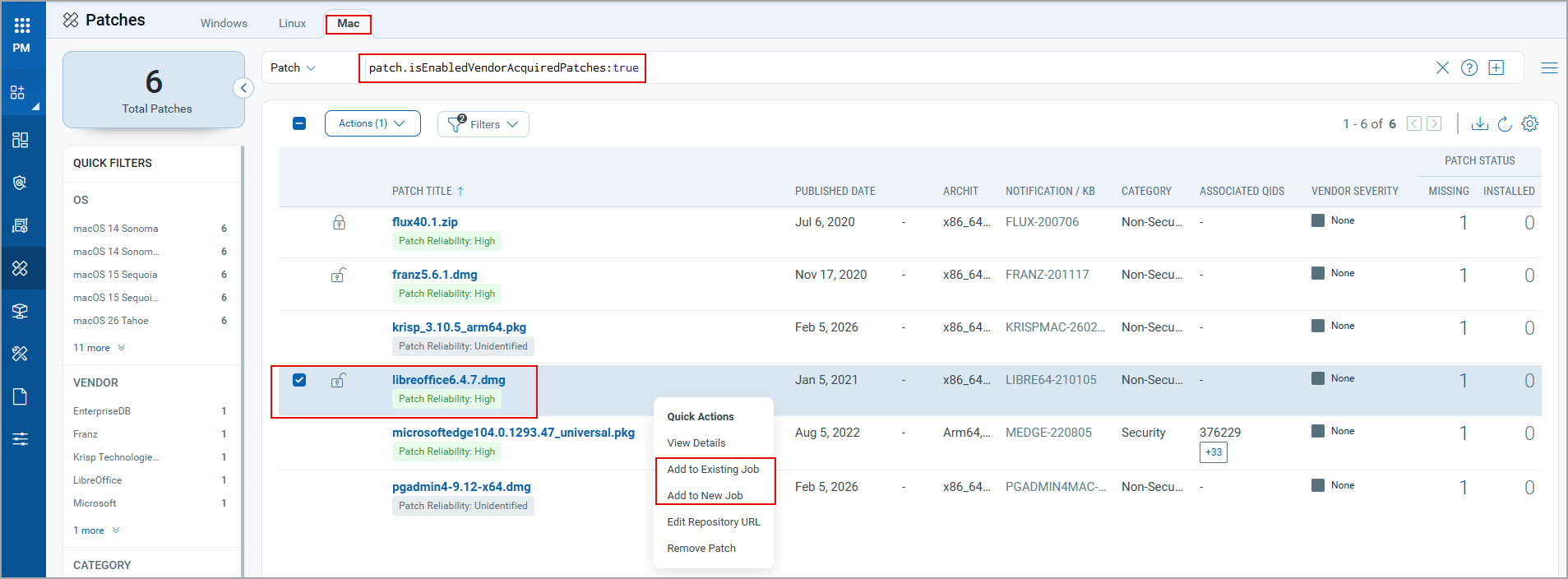Collapse the quick filters side panel
The height and width of the screenshot is (579, 1568).
tap(243, 88)
